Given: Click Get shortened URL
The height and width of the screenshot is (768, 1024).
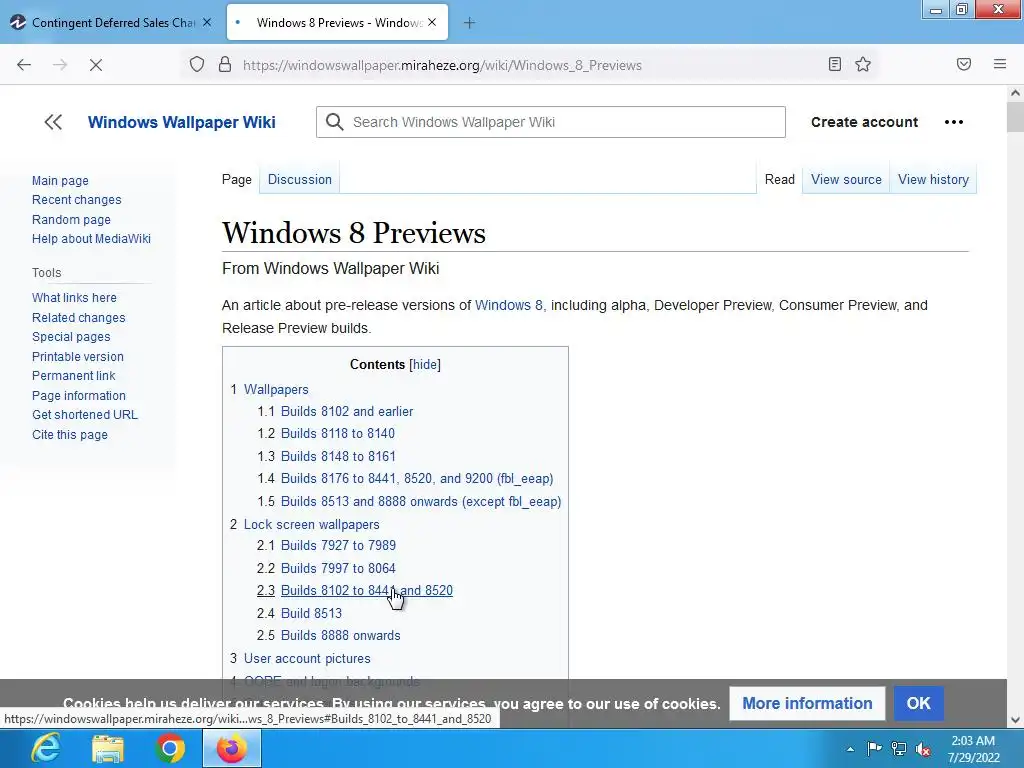Looking at the screenshot, I should (x=85, y=415).
